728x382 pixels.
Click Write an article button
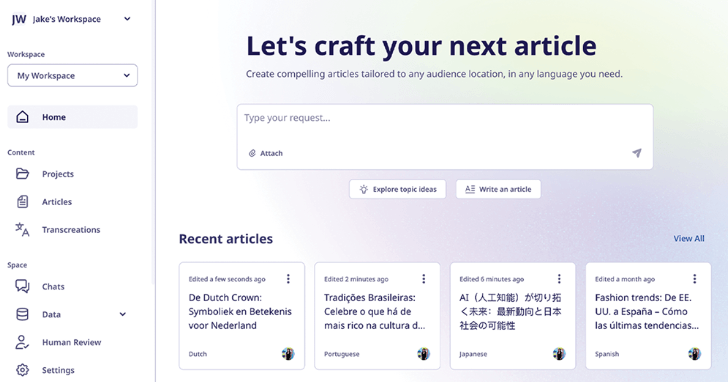498,189
